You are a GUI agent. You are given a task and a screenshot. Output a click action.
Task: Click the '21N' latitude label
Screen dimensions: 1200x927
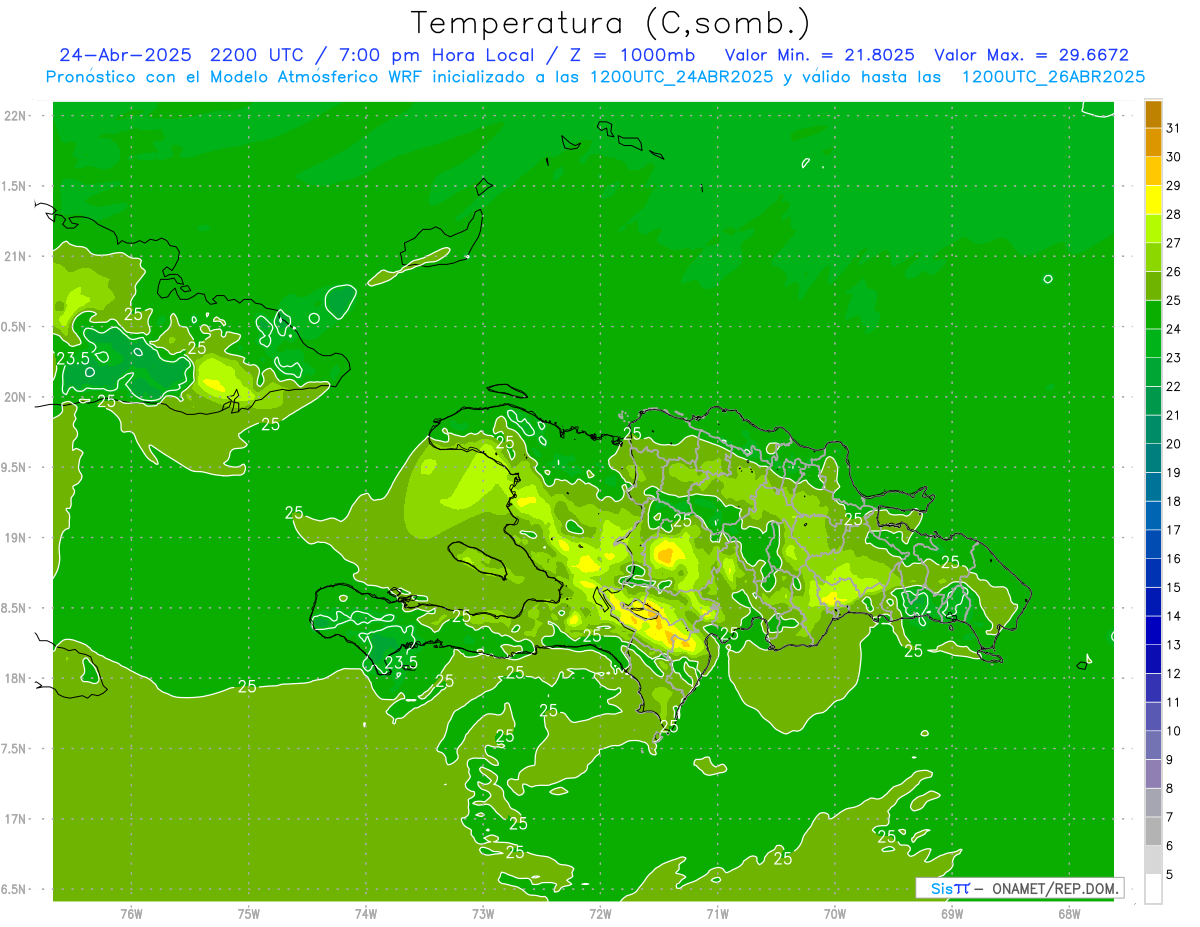16,256
